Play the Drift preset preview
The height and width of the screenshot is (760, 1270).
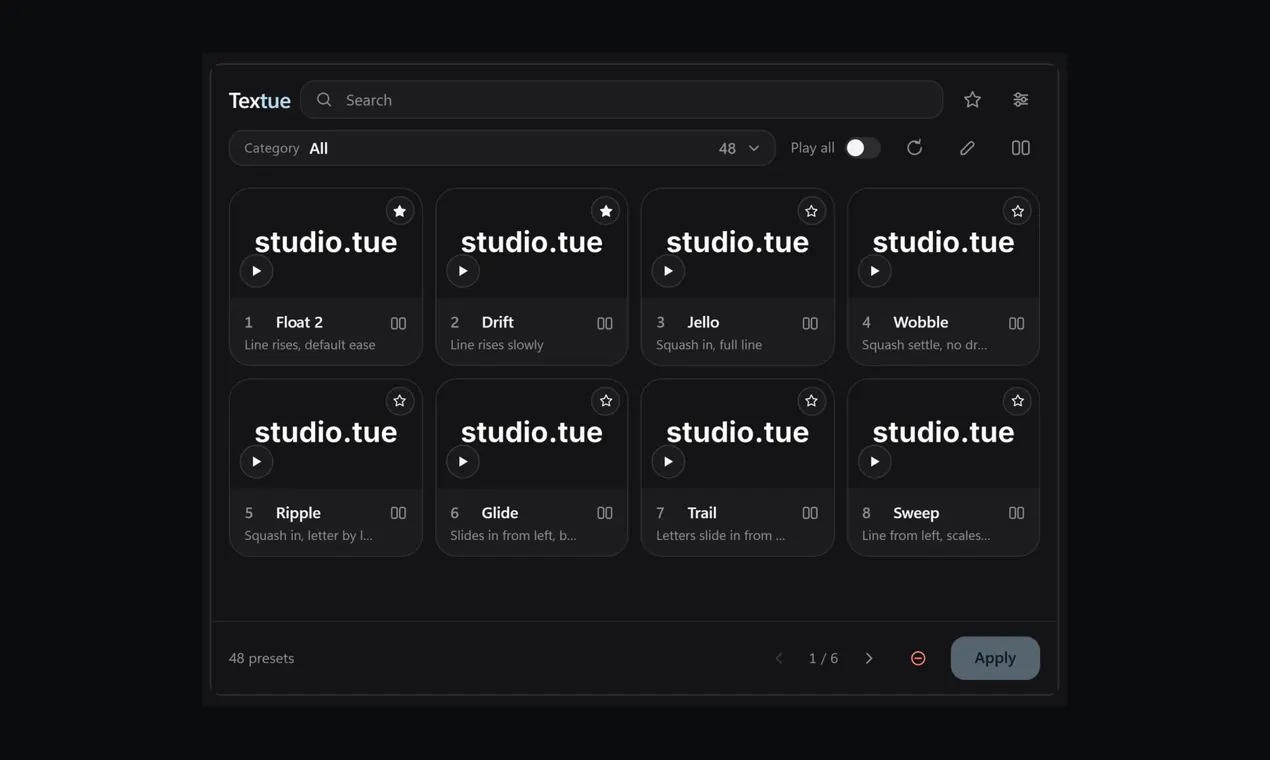point(462,271)
